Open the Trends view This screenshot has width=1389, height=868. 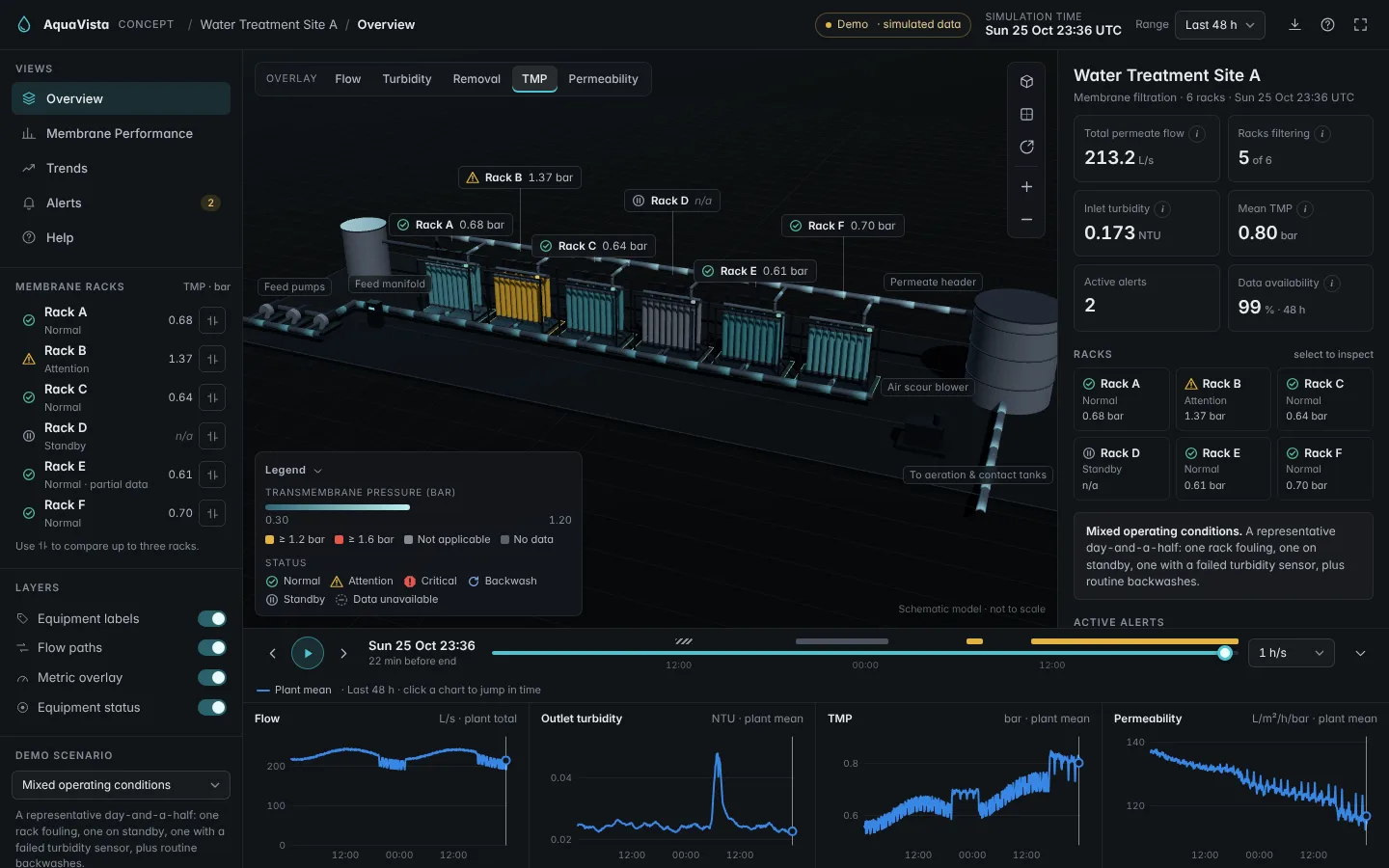(x=121, y=169)
